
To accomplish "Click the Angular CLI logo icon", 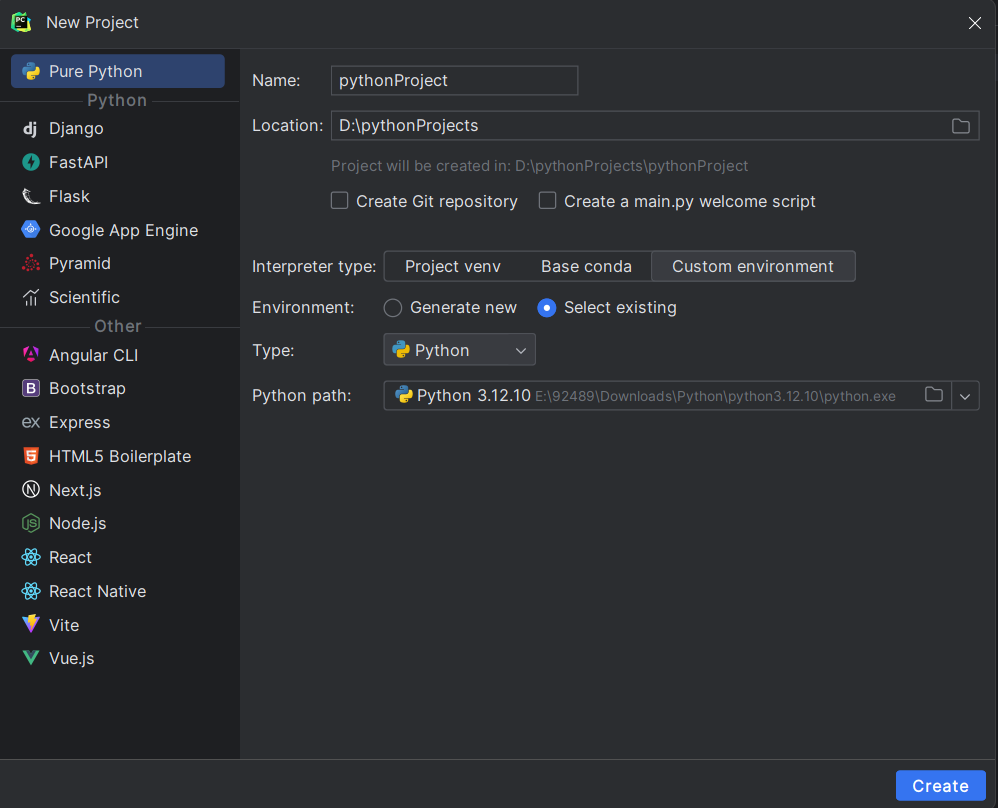I will (x=31, y=355).
